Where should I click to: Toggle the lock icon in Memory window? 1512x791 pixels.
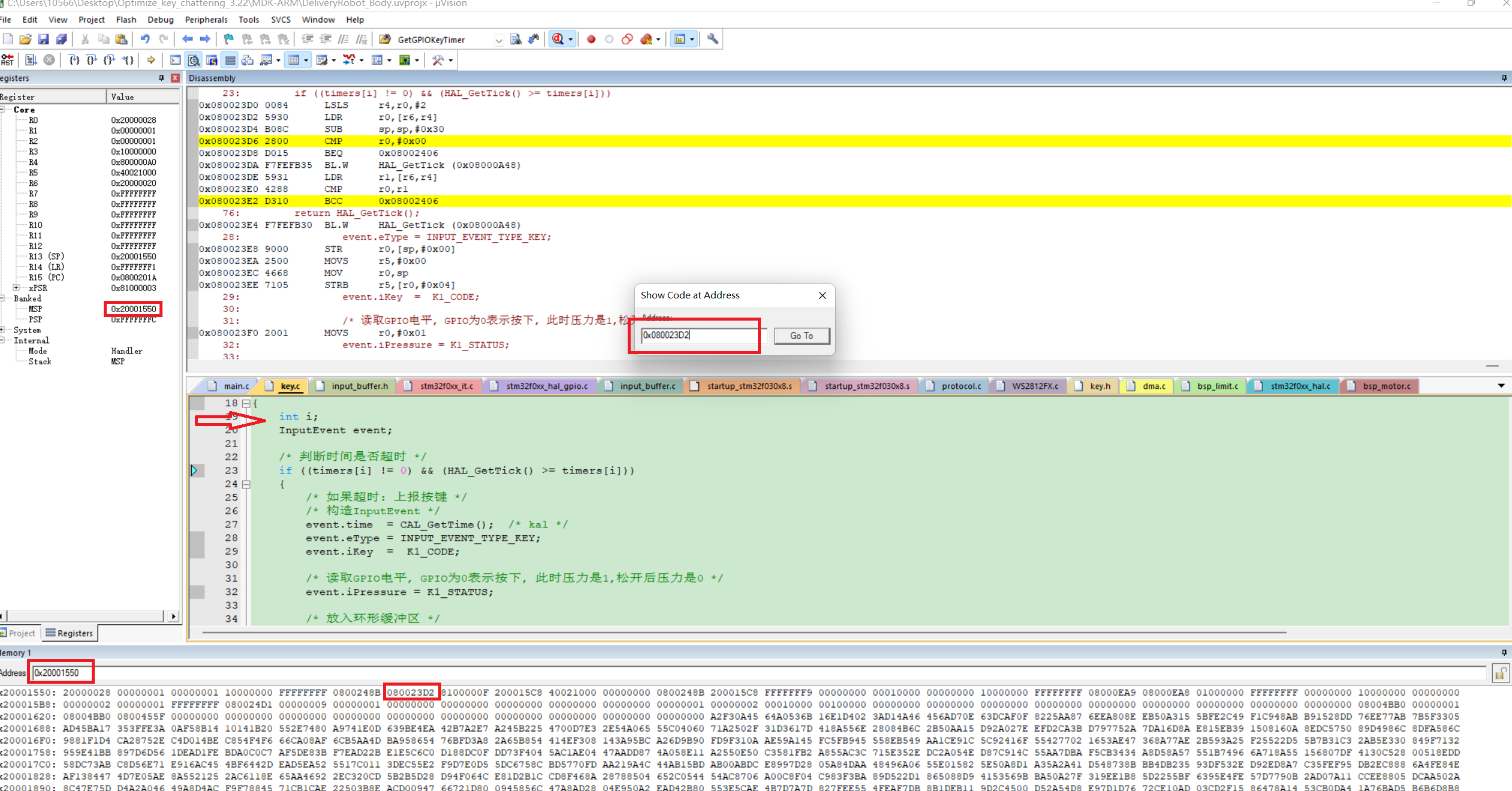tap(1501, 672)
